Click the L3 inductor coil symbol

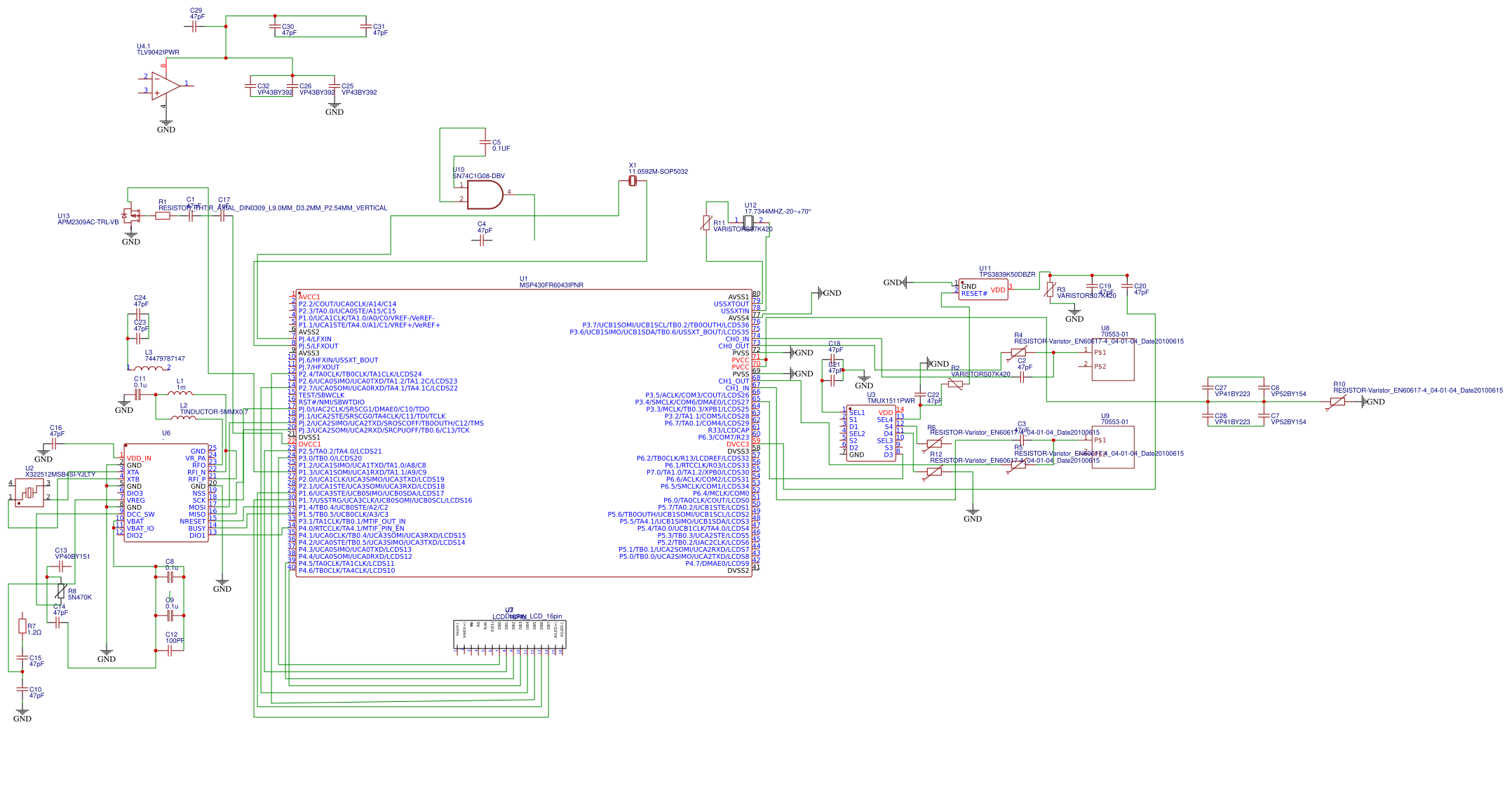point(148,367)
